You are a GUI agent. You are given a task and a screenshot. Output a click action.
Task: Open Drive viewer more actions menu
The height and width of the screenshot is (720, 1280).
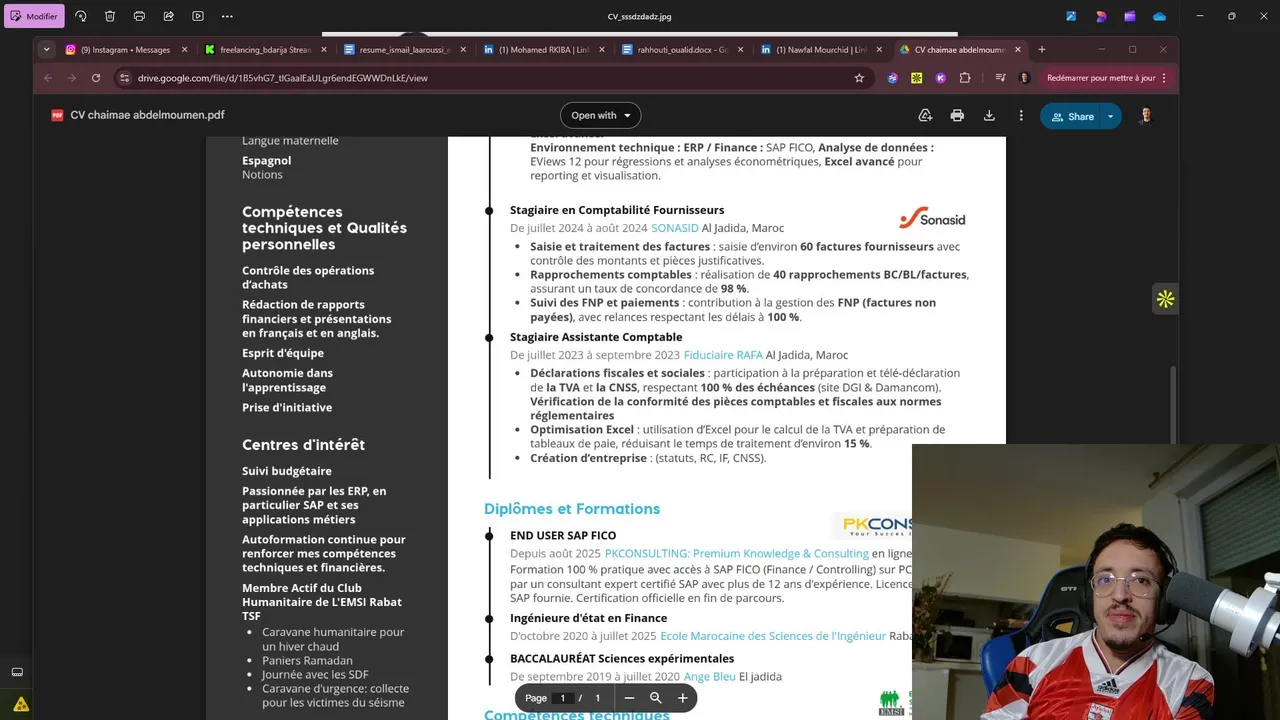click(x=1021, y=116)
